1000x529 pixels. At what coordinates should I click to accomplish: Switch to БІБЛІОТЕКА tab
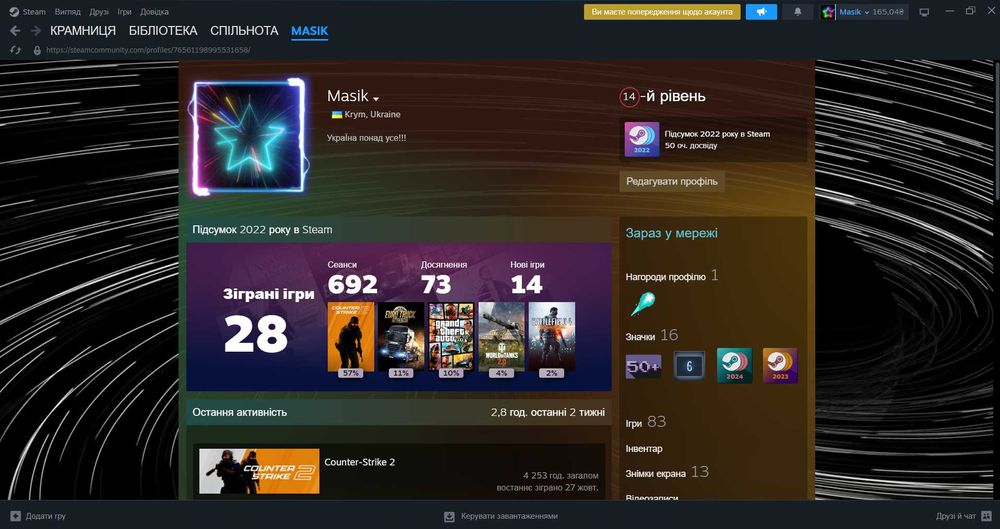pos(163,31)
